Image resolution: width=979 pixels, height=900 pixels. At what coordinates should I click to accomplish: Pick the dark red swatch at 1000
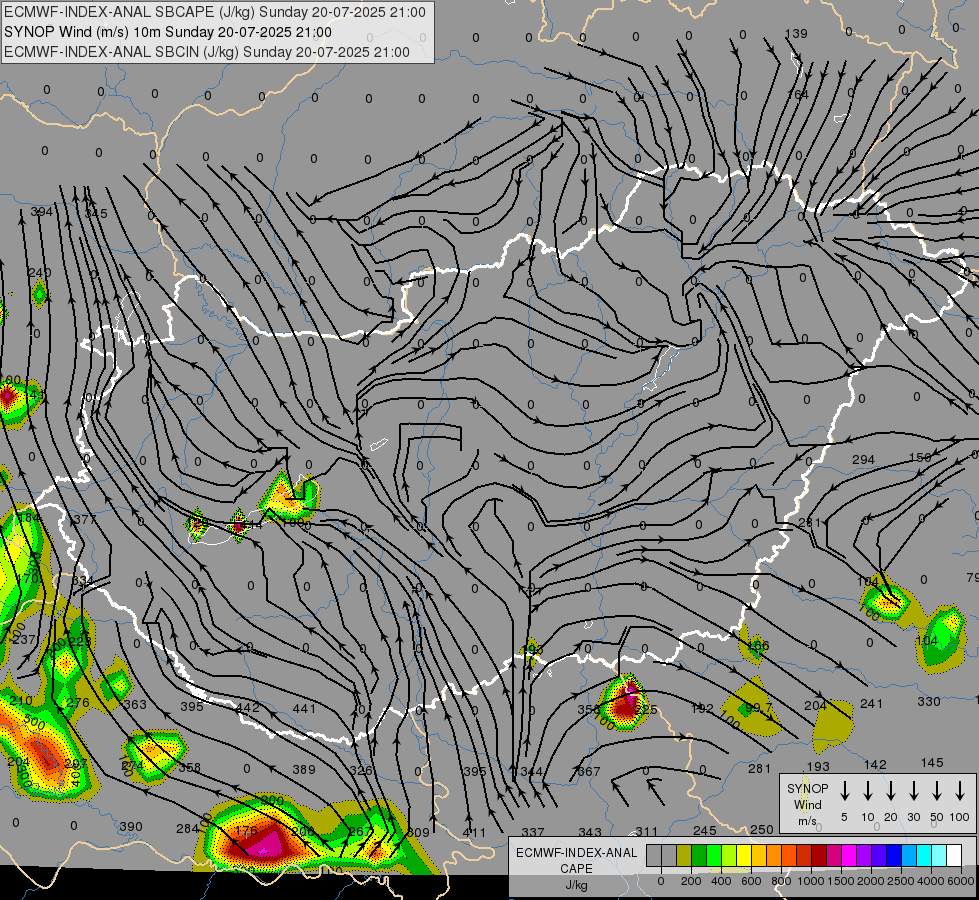pos(819,855)
